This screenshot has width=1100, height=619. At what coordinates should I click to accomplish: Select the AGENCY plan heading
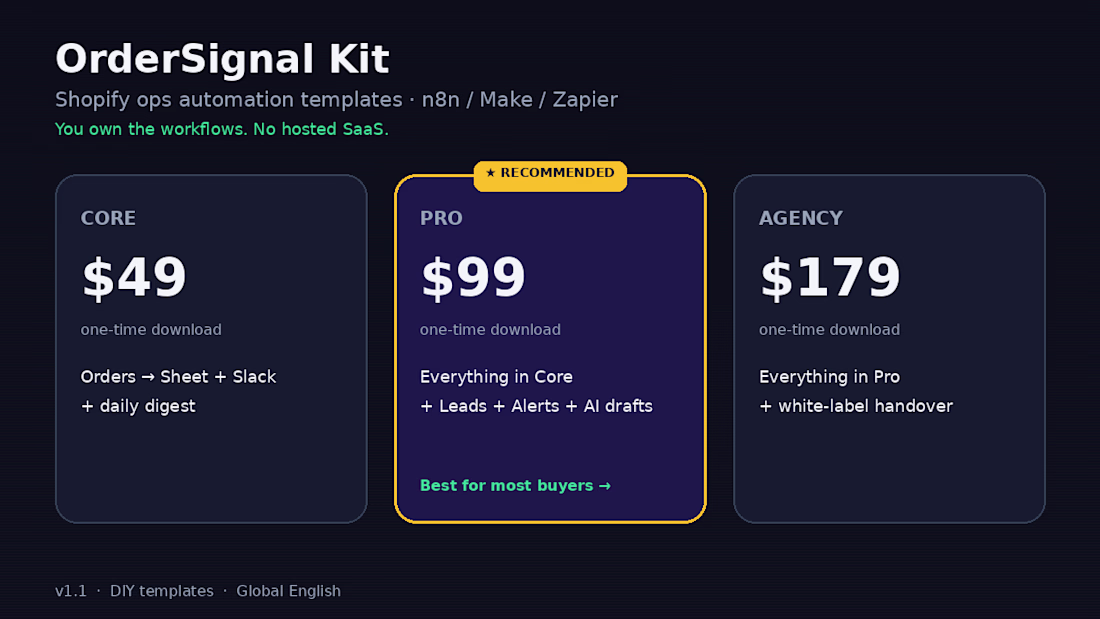point(800,218)
